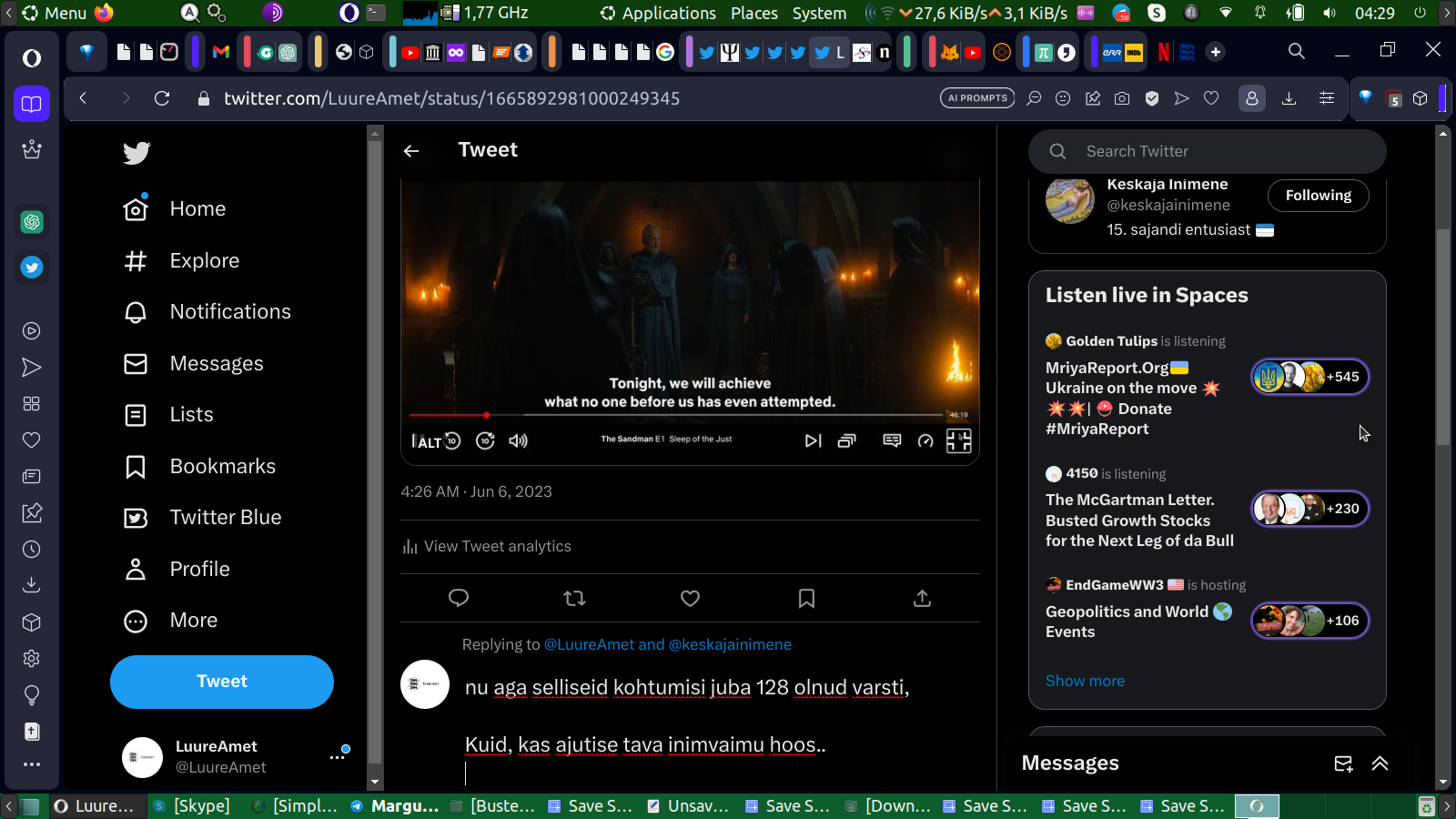The image size is (1456, 819).
Task: Open the ChatGPT panel in Opera sidebar
Action: [32, 222]
